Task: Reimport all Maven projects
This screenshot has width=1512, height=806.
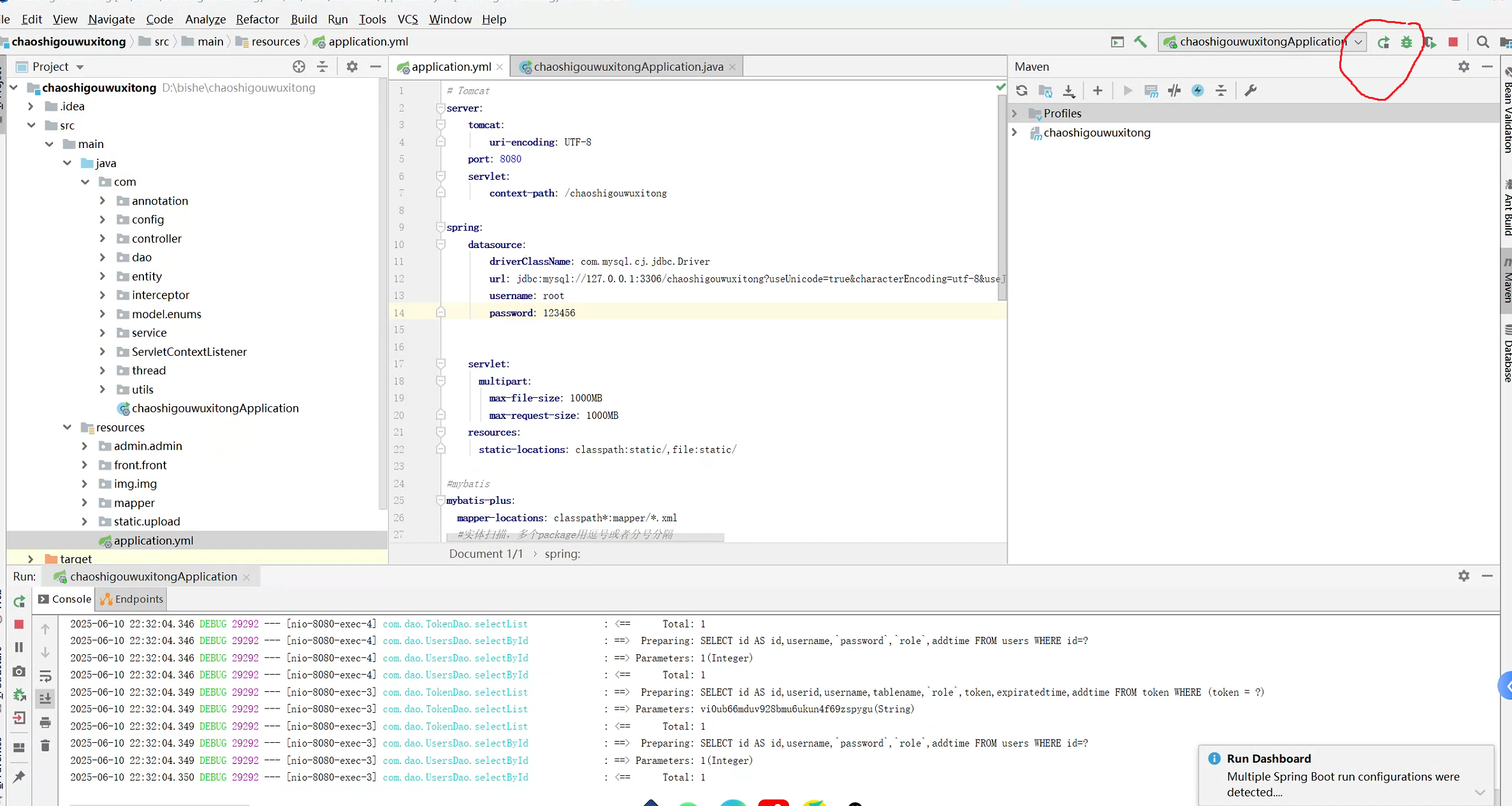Action: tap(1022, 91)
